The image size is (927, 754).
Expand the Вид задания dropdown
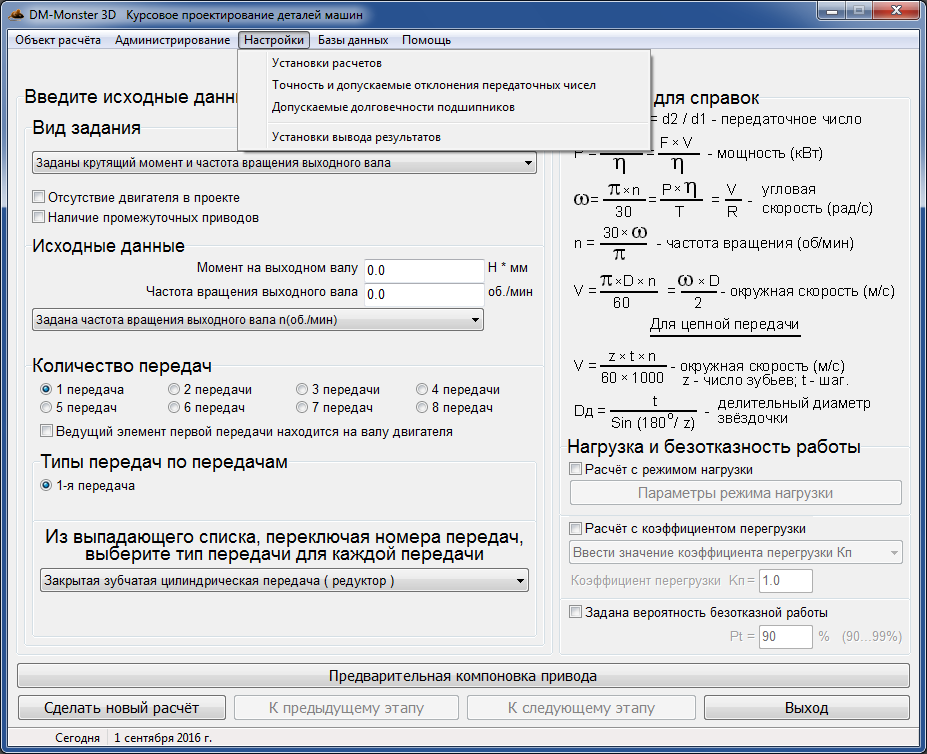284,163
